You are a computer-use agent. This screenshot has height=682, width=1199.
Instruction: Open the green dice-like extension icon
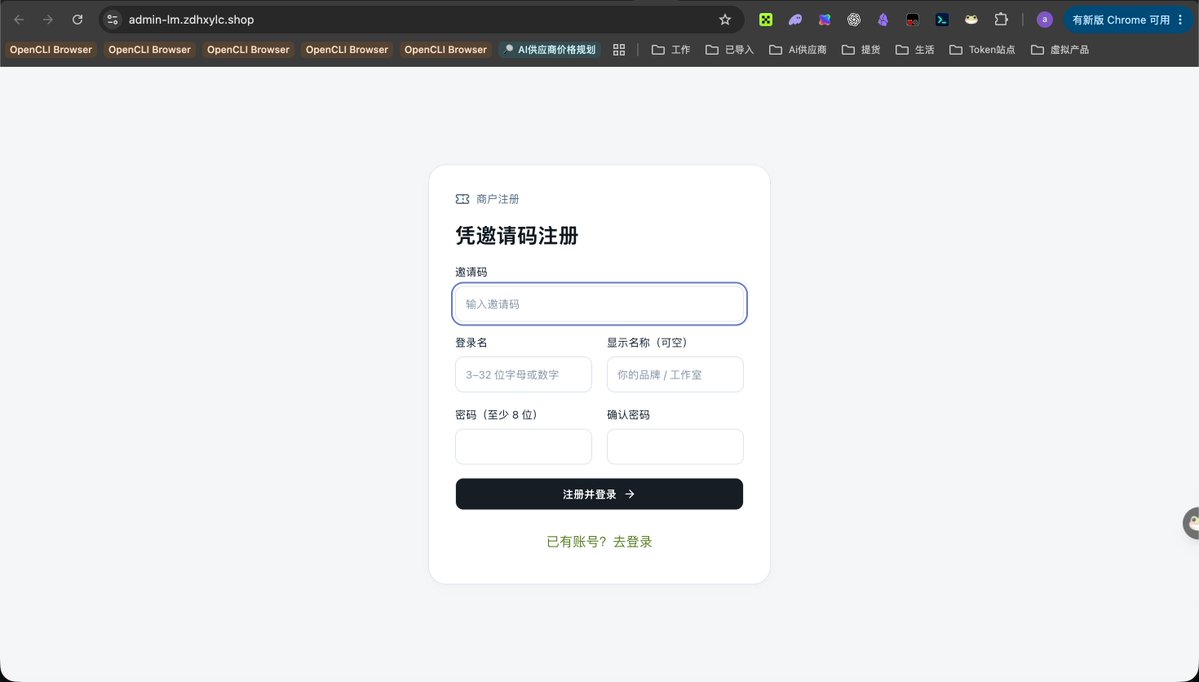coord(765,20)
